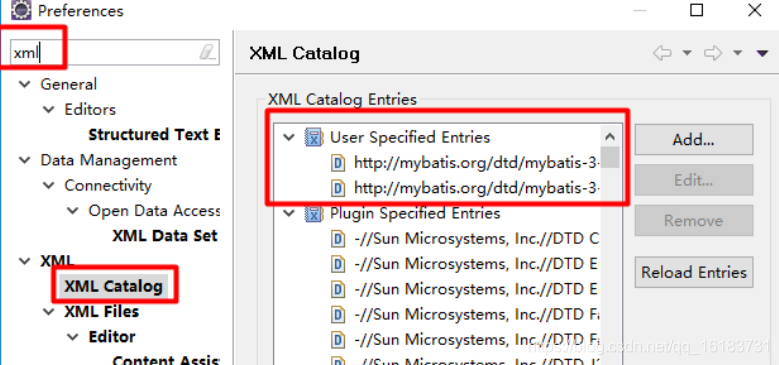Click the catalog list scroll-up arrow
The image size is (779, 365).
click(x=610, y=137)
